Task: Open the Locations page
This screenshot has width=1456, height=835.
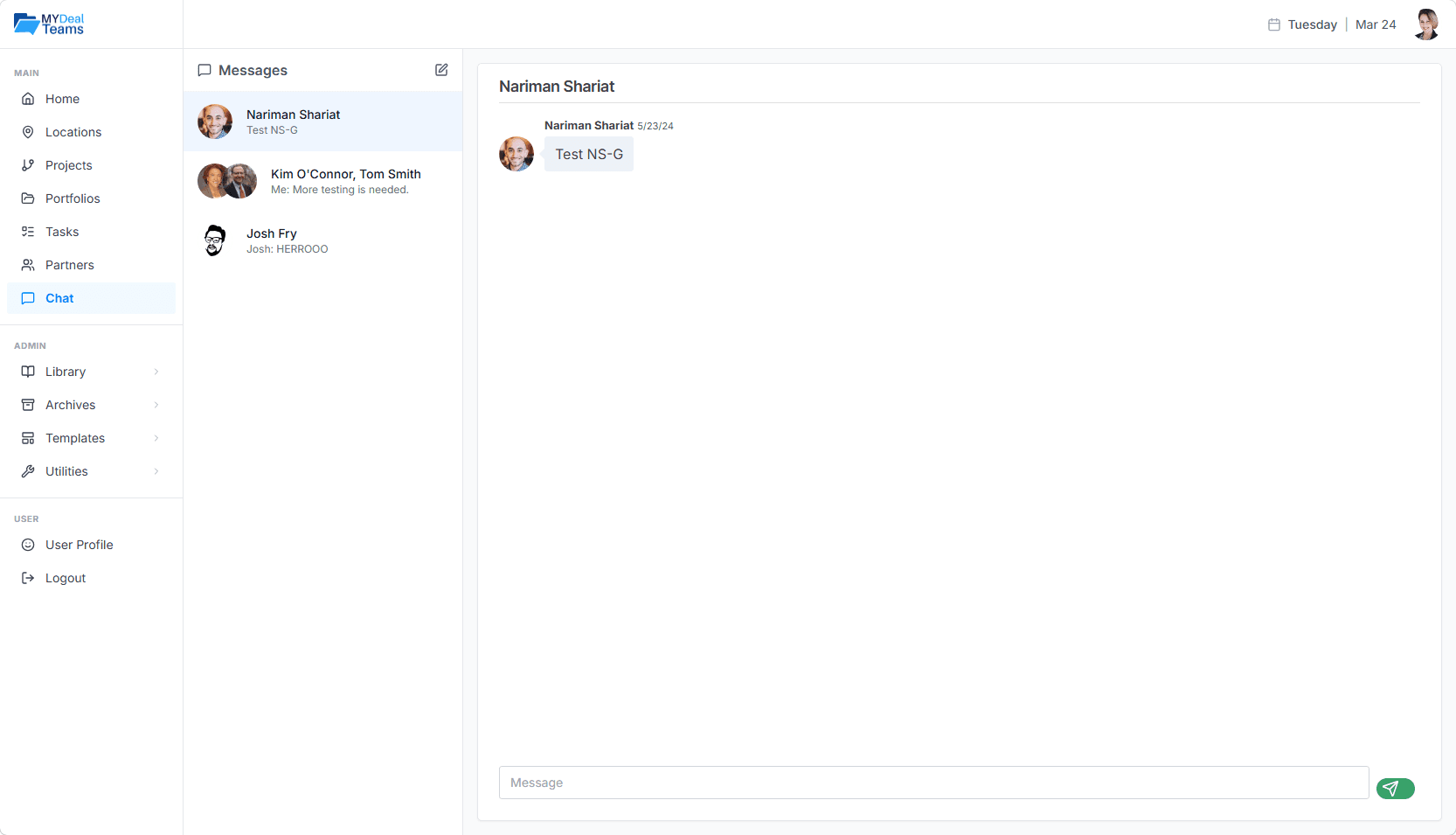Action: (91, 132)
